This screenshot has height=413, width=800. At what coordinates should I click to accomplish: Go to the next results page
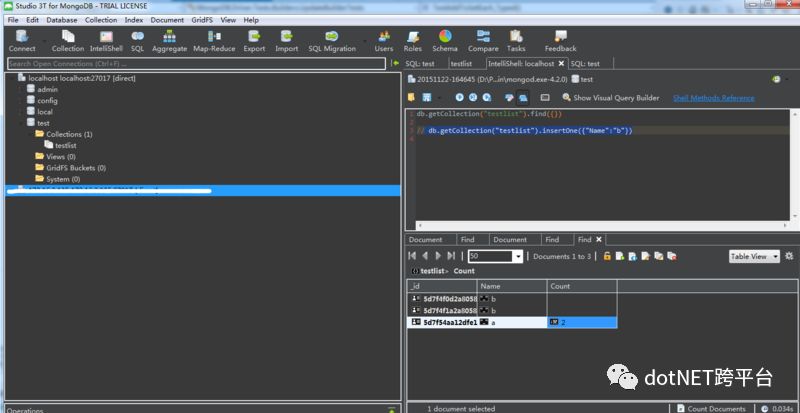pos(438,256)
